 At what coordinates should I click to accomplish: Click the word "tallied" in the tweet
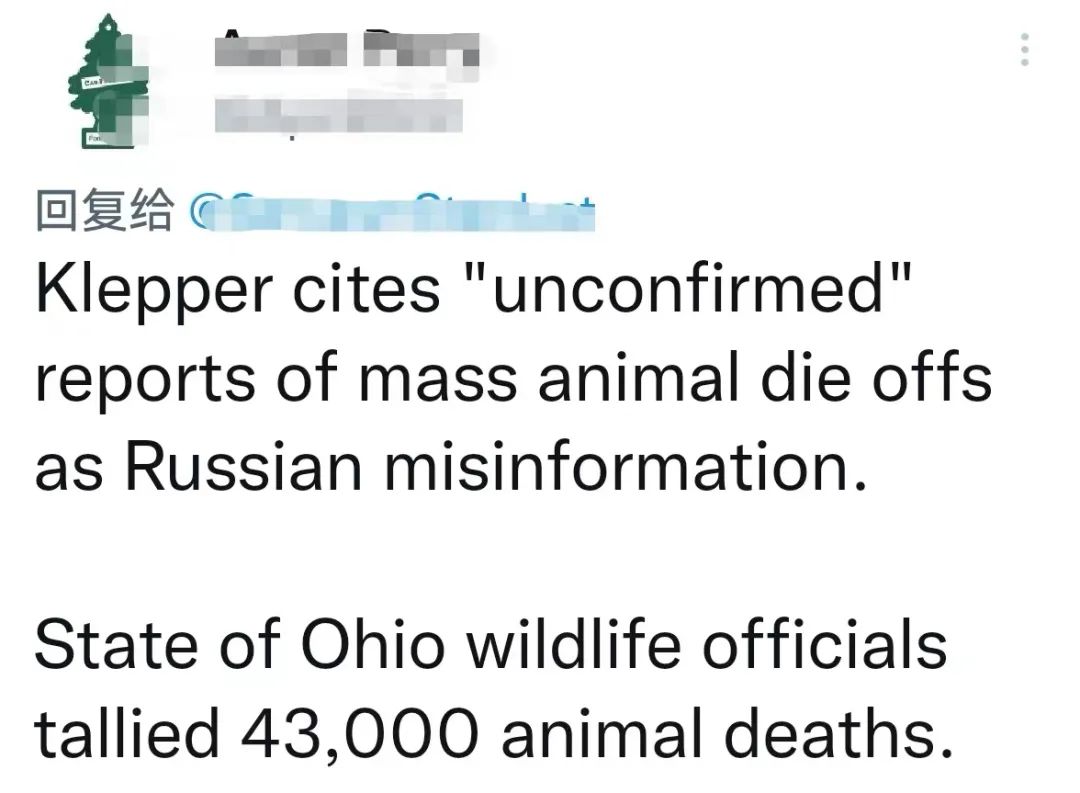tap(127, 735)
